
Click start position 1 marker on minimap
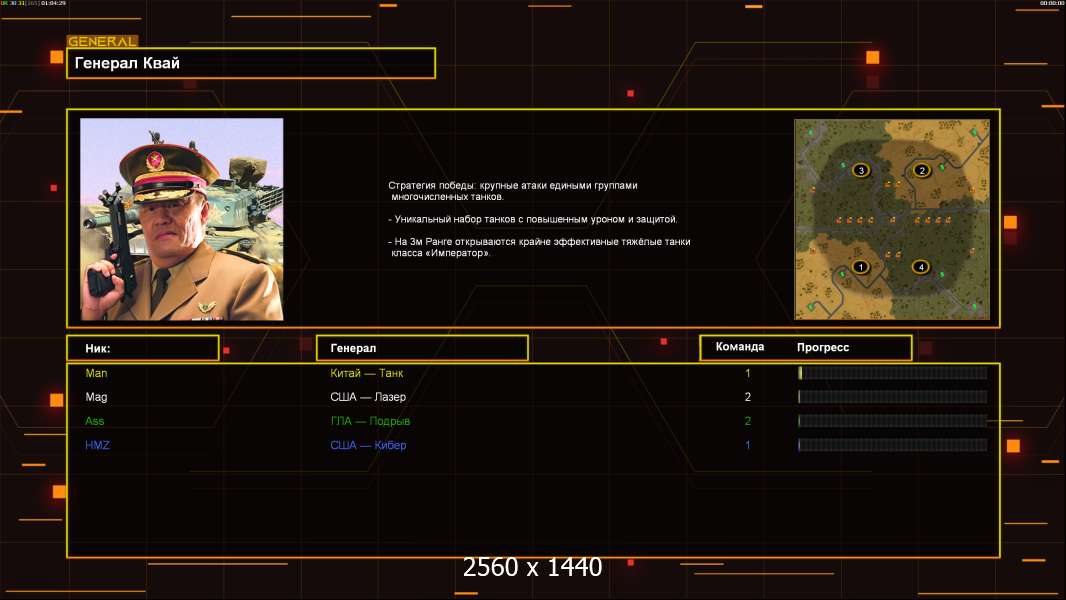tap(860, 267)
